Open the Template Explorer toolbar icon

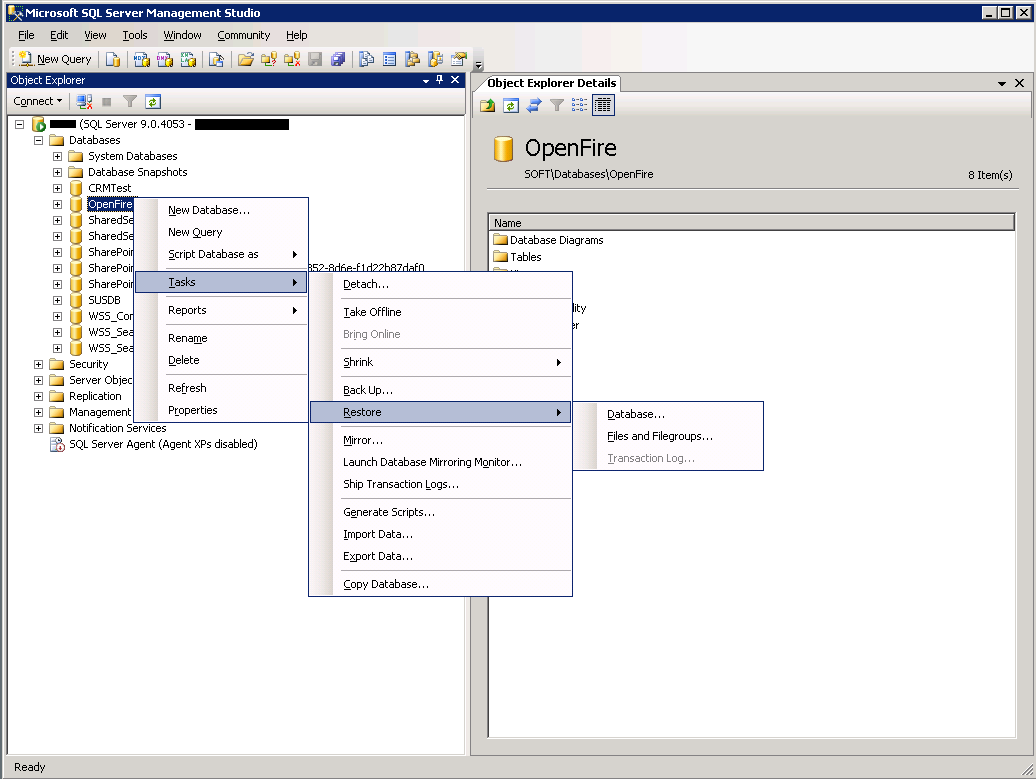tap(435, 59)
